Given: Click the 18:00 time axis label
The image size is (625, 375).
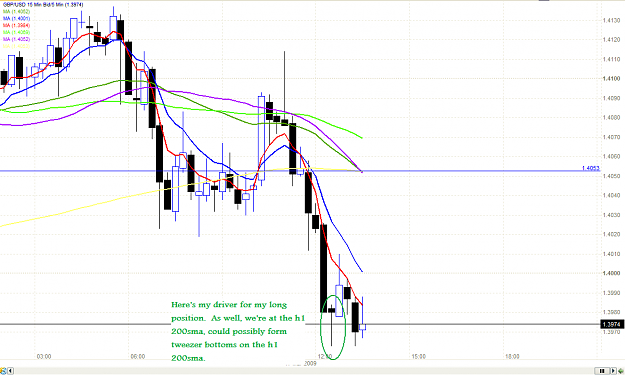Looking at the screenshot, I should pos(512,356).
